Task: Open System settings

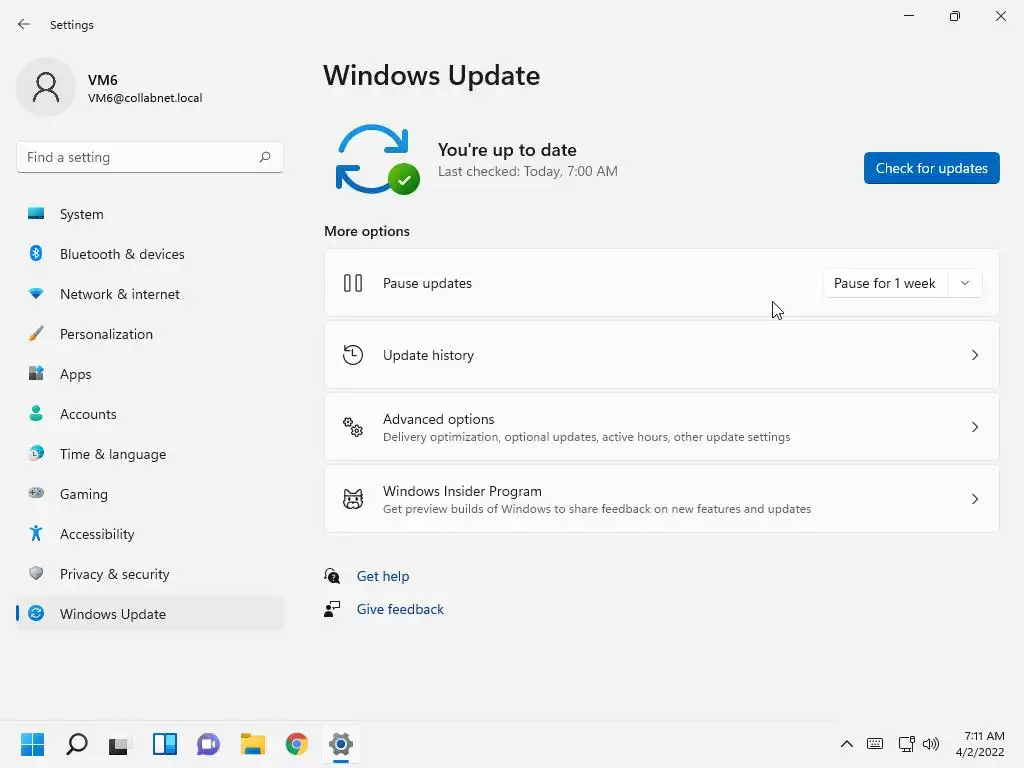Action: click(150, 214)
